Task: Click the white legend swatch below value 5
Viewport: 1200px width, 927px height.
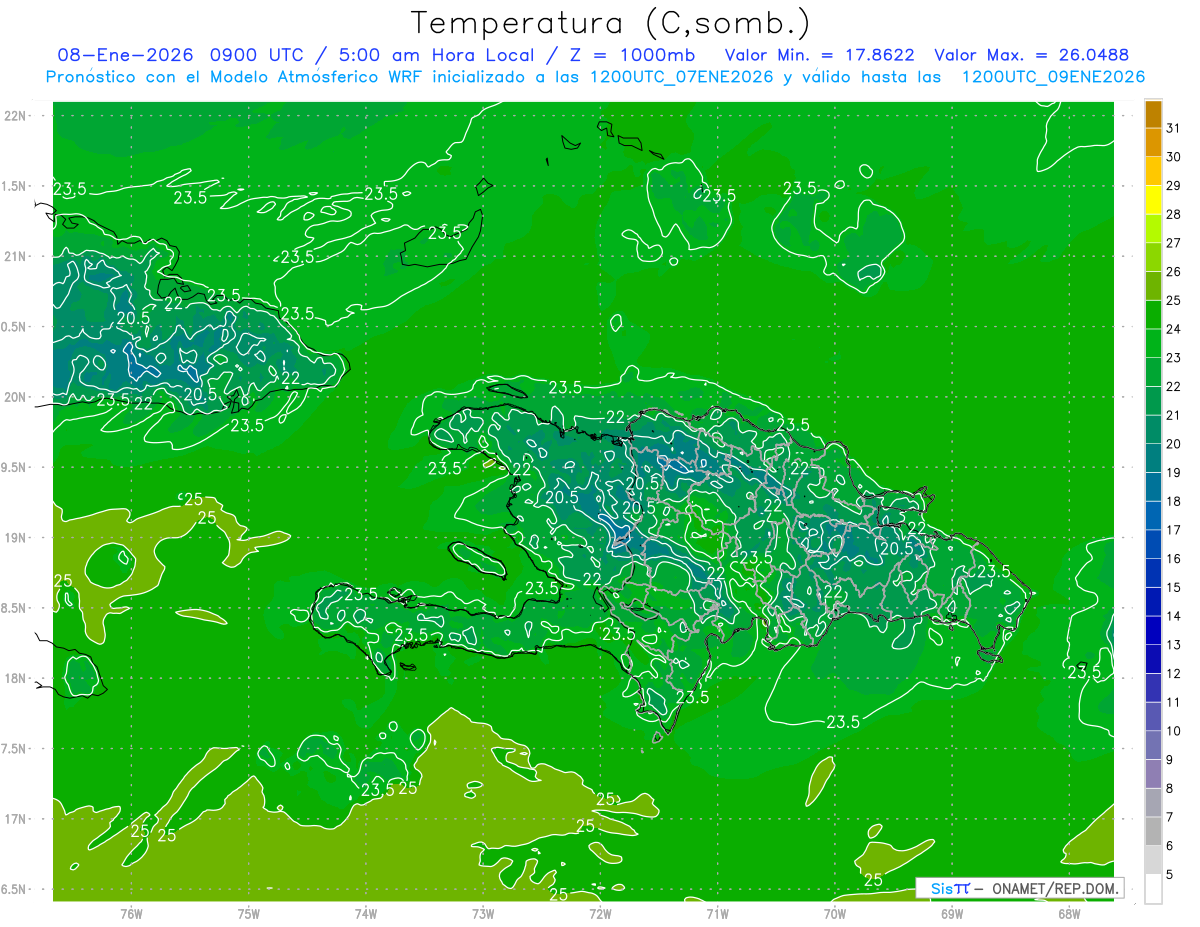Action: pyautogui.click(x=1153, y=889)
